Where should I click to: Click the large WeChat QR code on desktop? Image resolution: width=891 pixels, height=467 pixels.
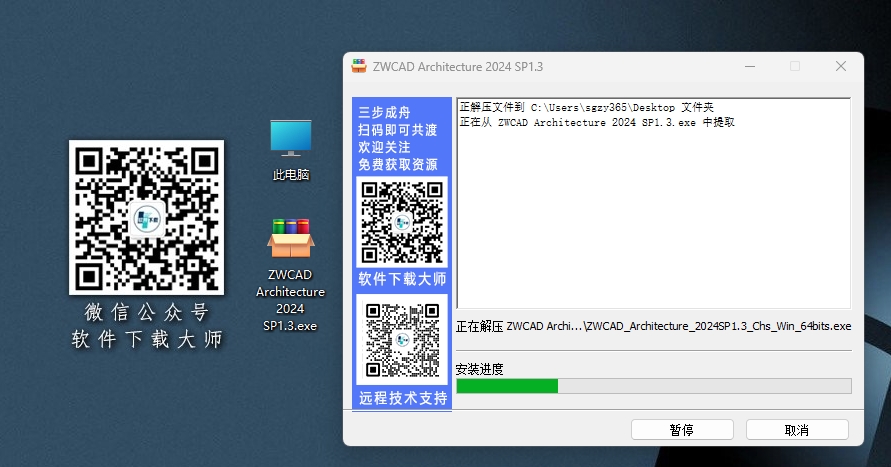[x=147, y=218]
